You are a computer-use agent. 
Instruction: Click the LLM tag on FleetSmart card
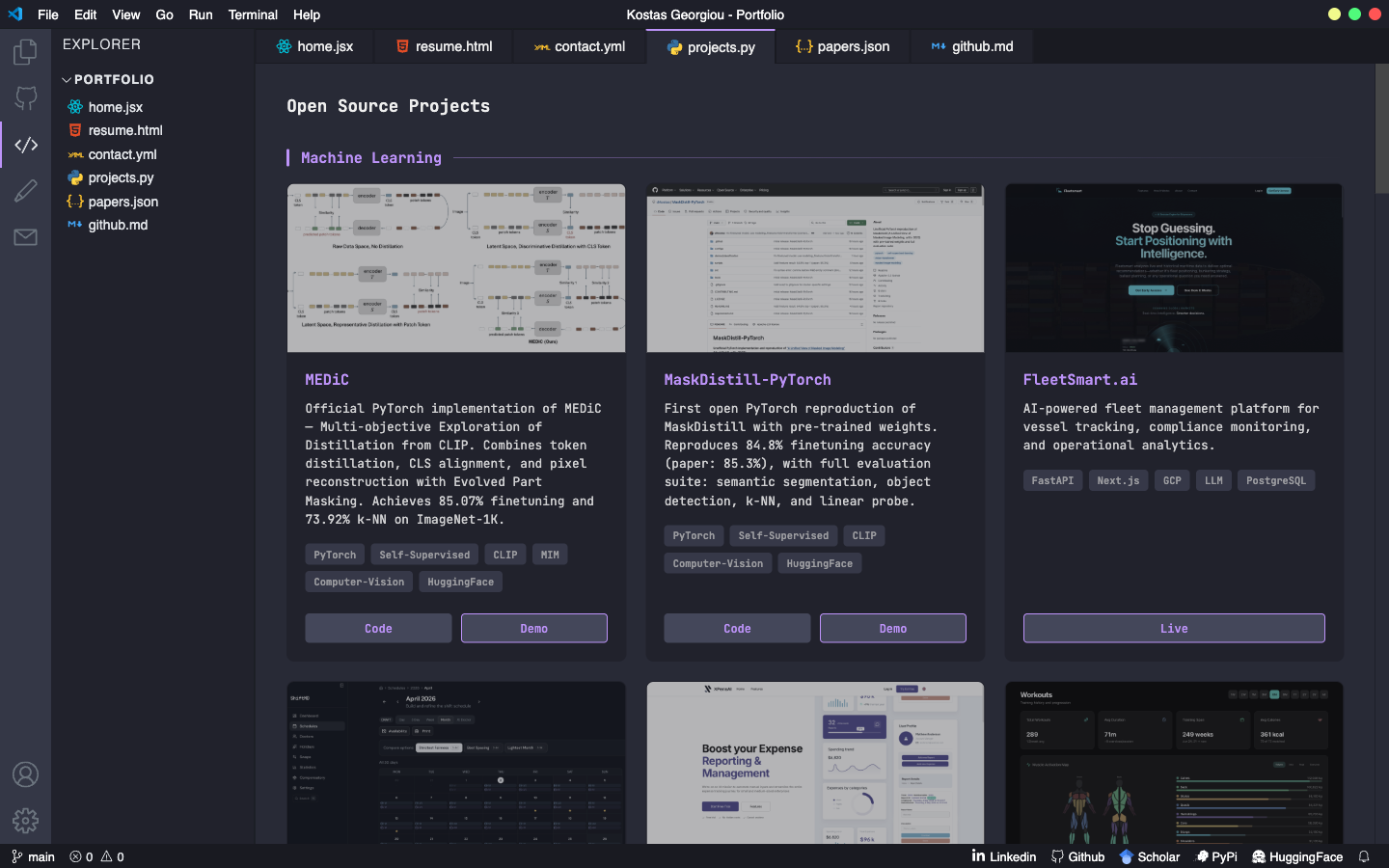[x=1213, y=480]
